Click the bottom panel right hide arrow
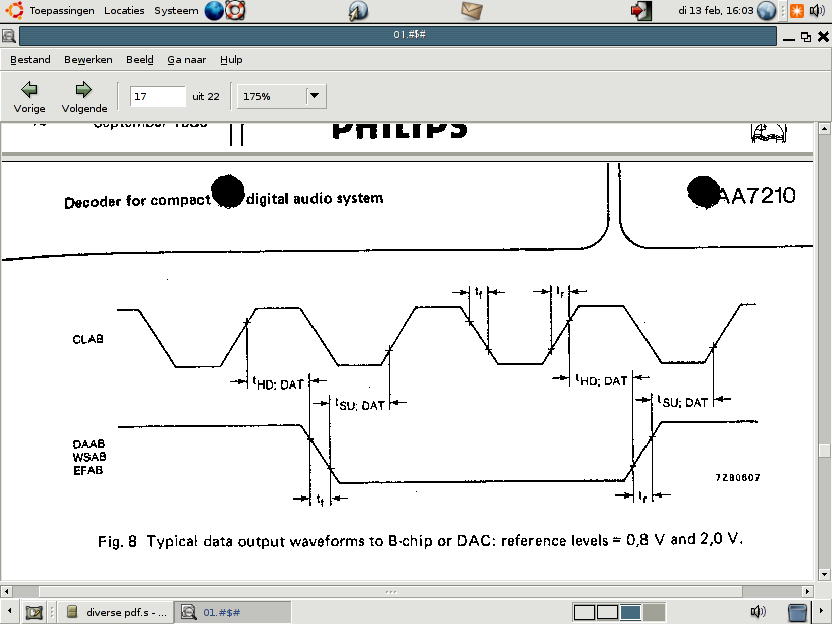832x624 pixels. tap(823, 612)
